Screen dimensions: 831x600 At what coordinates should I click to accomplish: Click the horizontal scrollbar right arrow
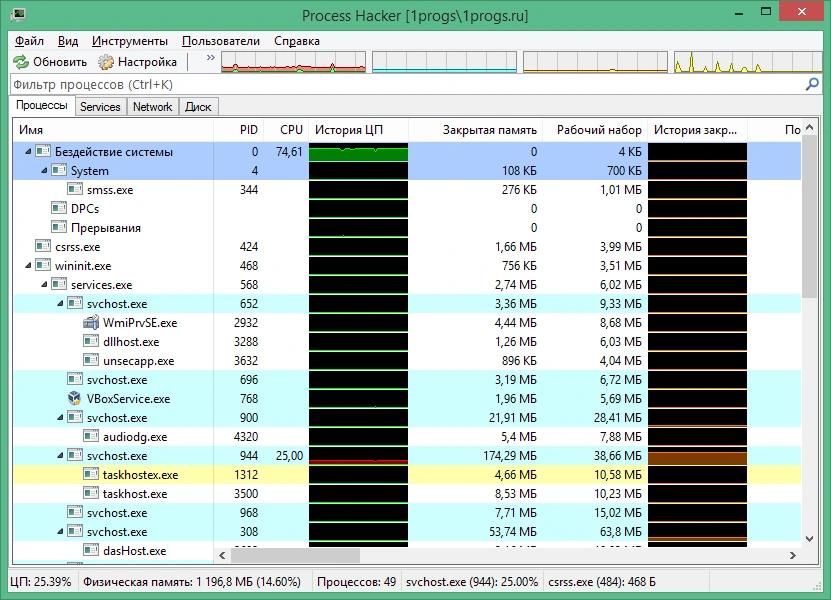pyautogui.click(x=793, y=555)
